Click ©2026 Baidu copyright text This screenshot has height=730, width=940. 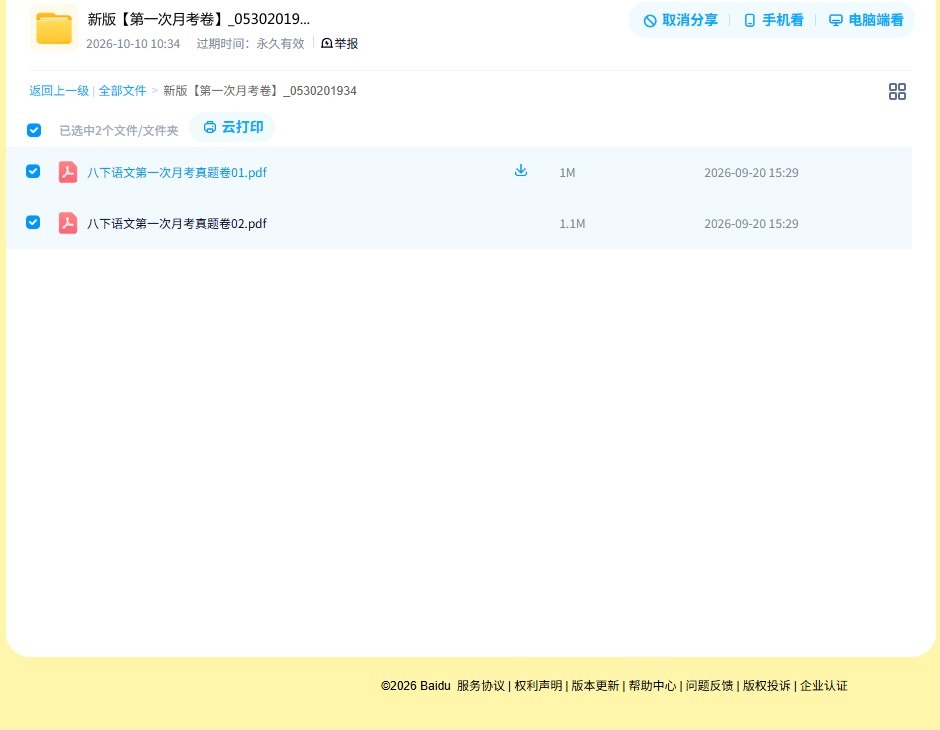[415, 686]
